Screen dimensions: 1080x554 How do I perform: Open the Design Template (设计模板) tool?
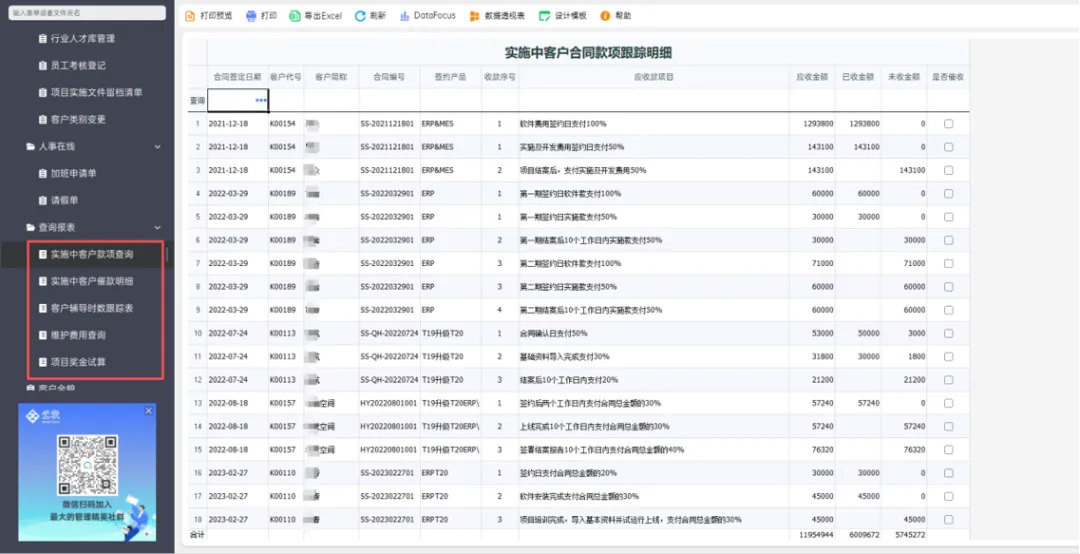(x=563, y=16)
